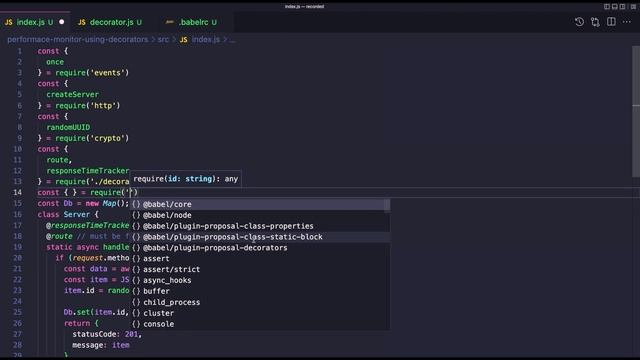Click module icon beside @babel/core

click(136, 204)
